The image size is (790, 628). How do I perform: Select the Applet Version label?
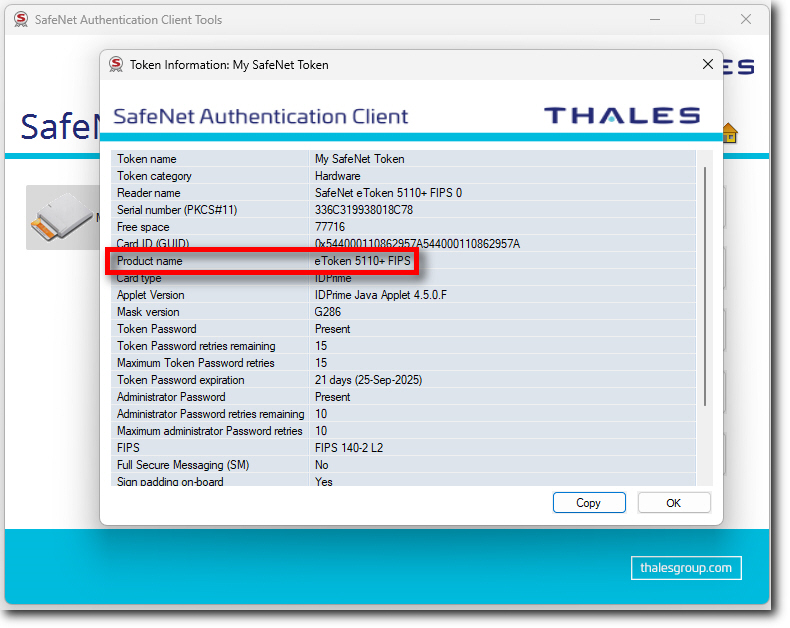(151, 295)
